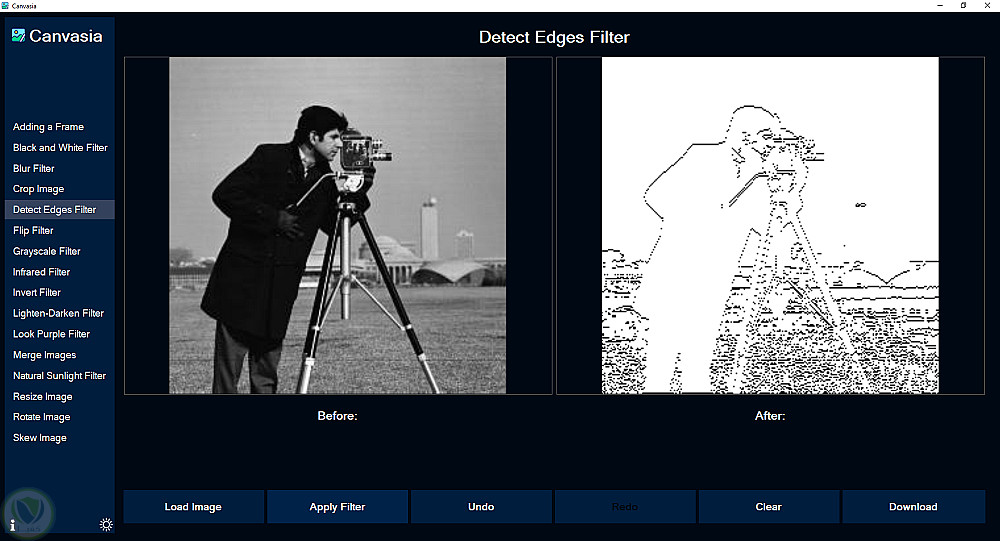Screen dimensions: 1000x541
Task: Apply Filter to the loaded image
Action: [337, 507]
